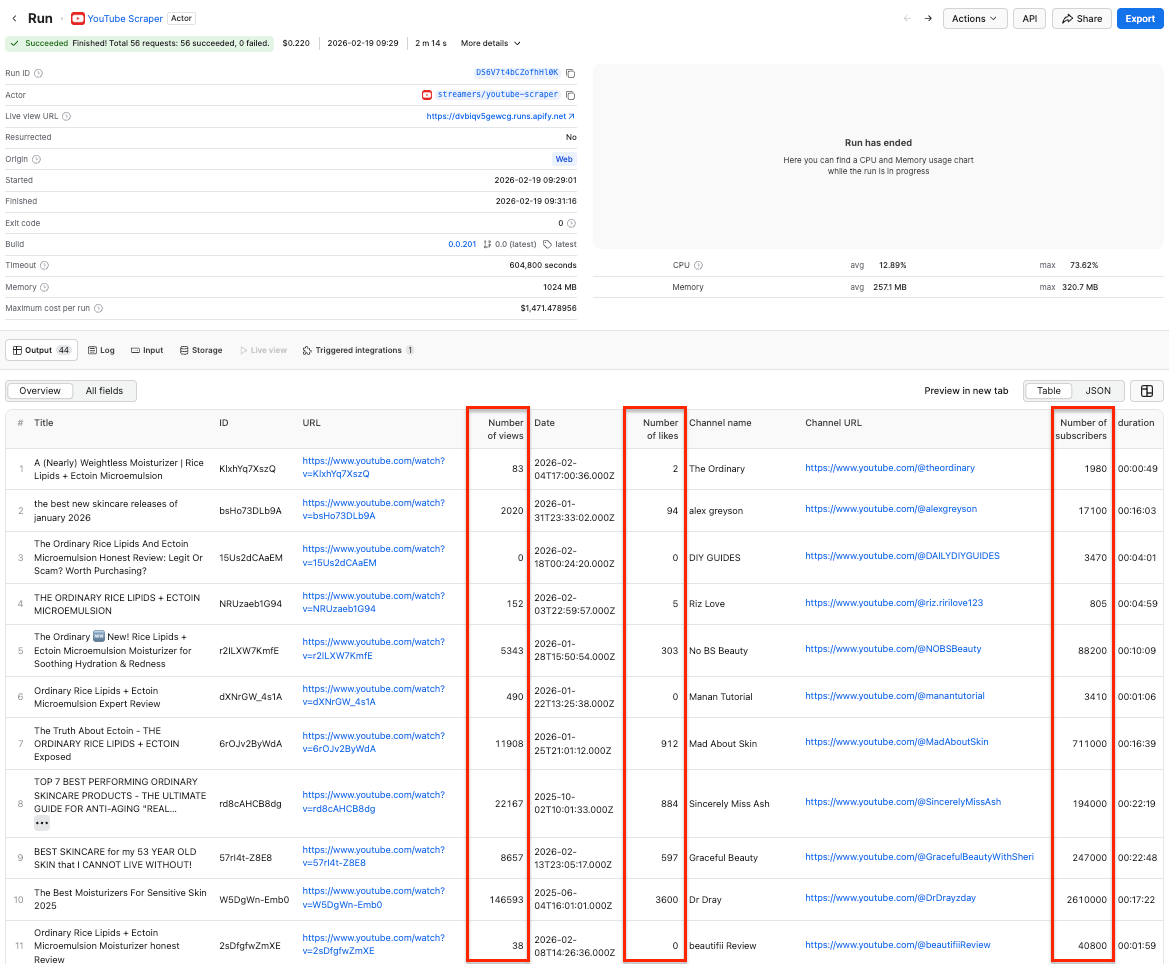
Task: Switch from Overview to All fields view
Action: [x=105, y=390]
